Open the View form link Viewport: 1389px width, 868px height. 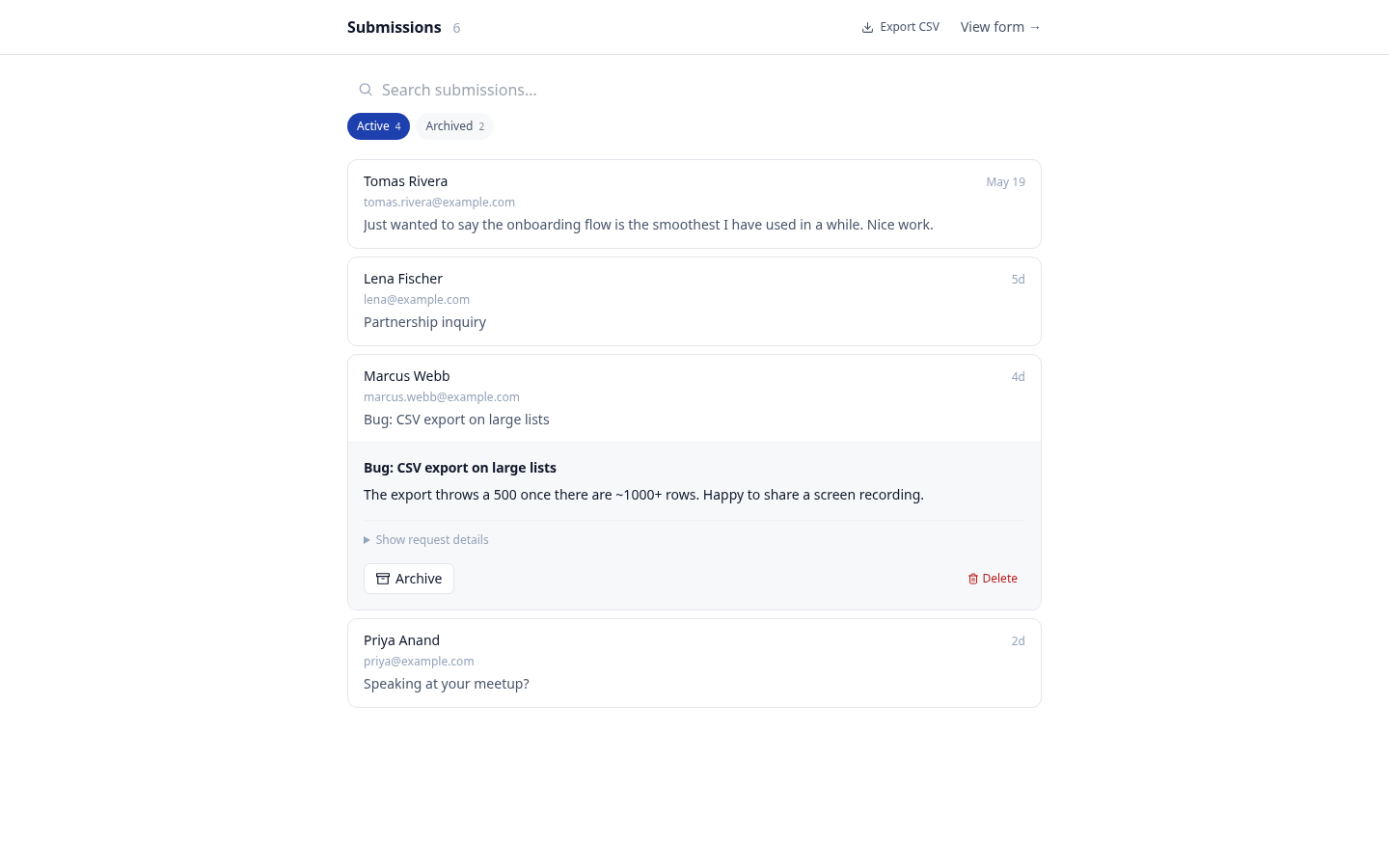1000,27
